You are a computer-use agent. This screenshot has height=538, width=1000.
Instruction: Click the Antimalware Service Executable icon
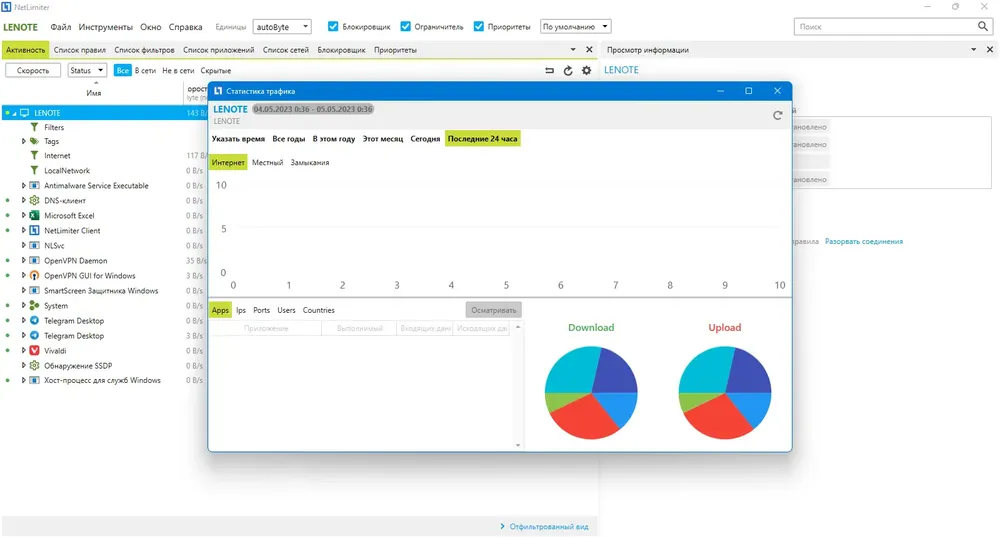(x=34, y=185)
